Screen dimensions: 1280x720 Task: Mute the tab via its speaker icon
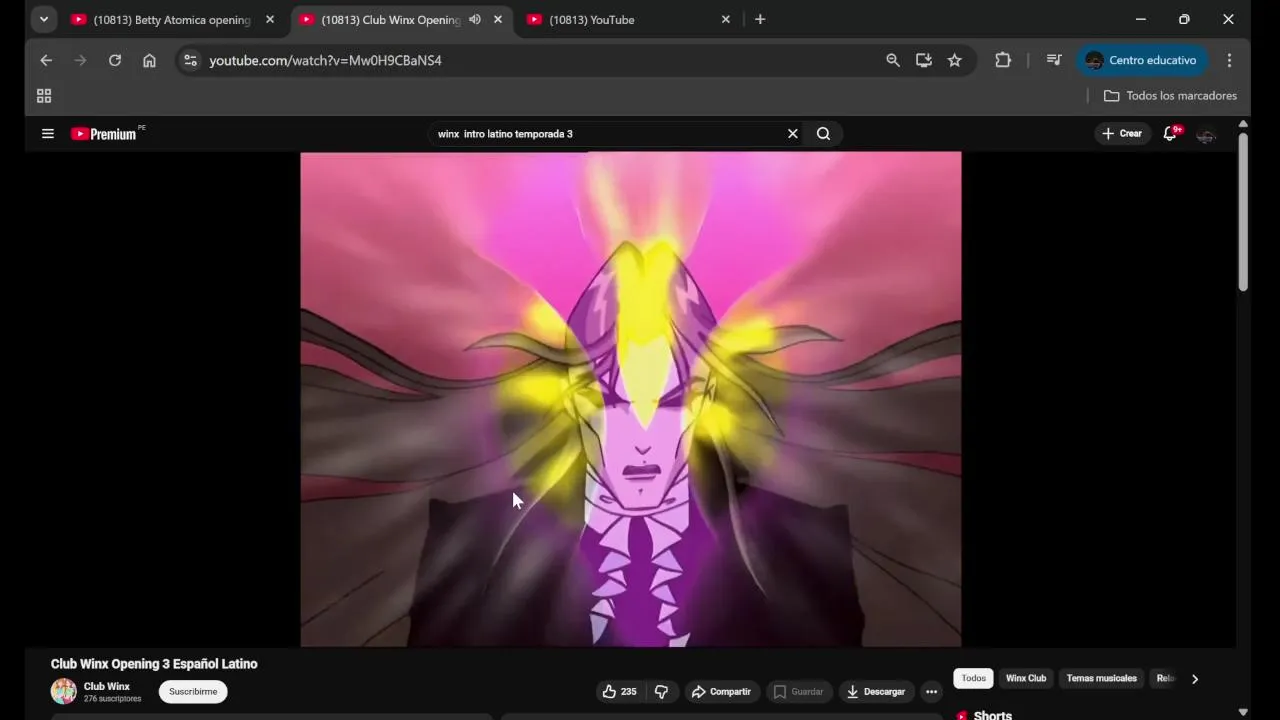tap(475, 19)
